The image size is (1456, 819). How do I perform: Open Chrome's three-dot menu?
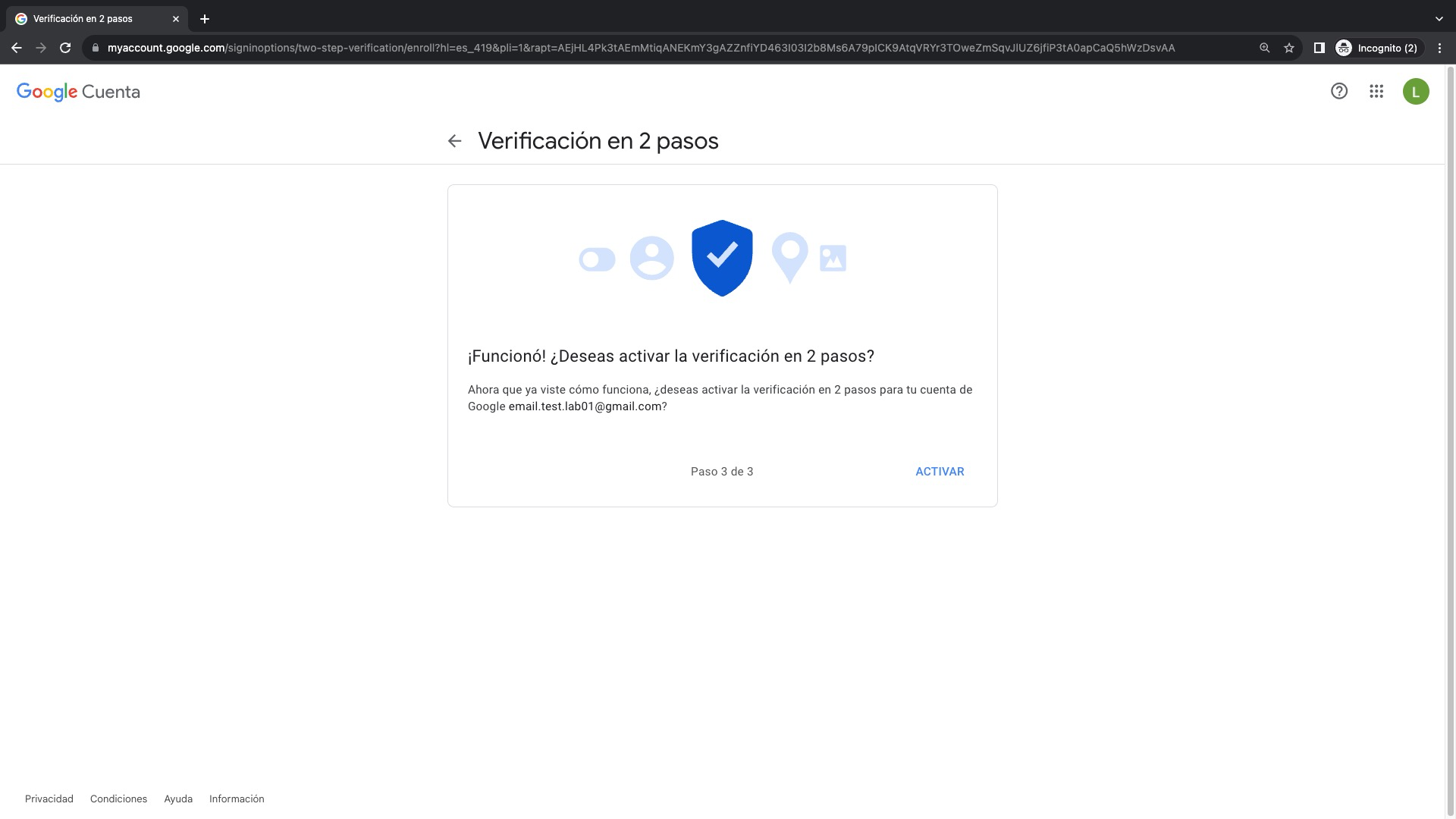1439,48
